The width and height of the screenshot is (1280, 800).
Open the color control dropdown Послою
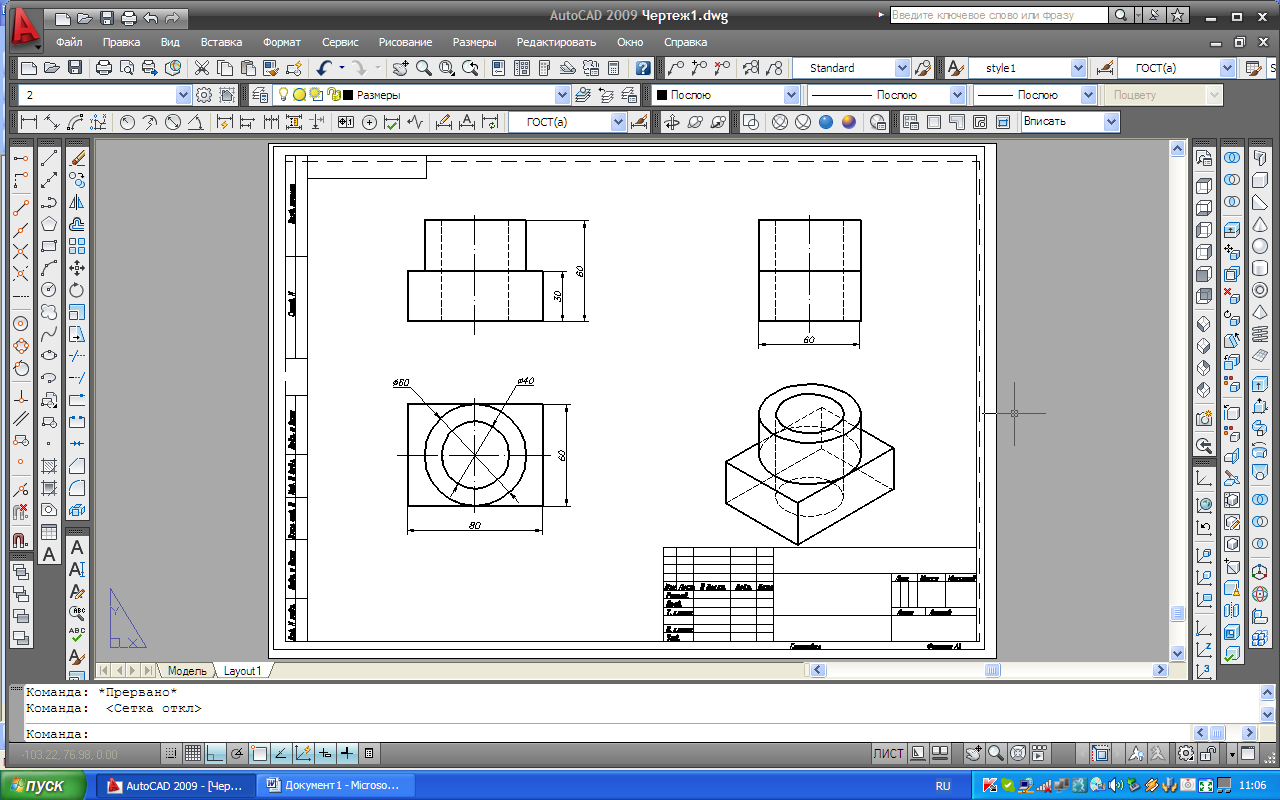pyautogui.click(x=792, y=95)
